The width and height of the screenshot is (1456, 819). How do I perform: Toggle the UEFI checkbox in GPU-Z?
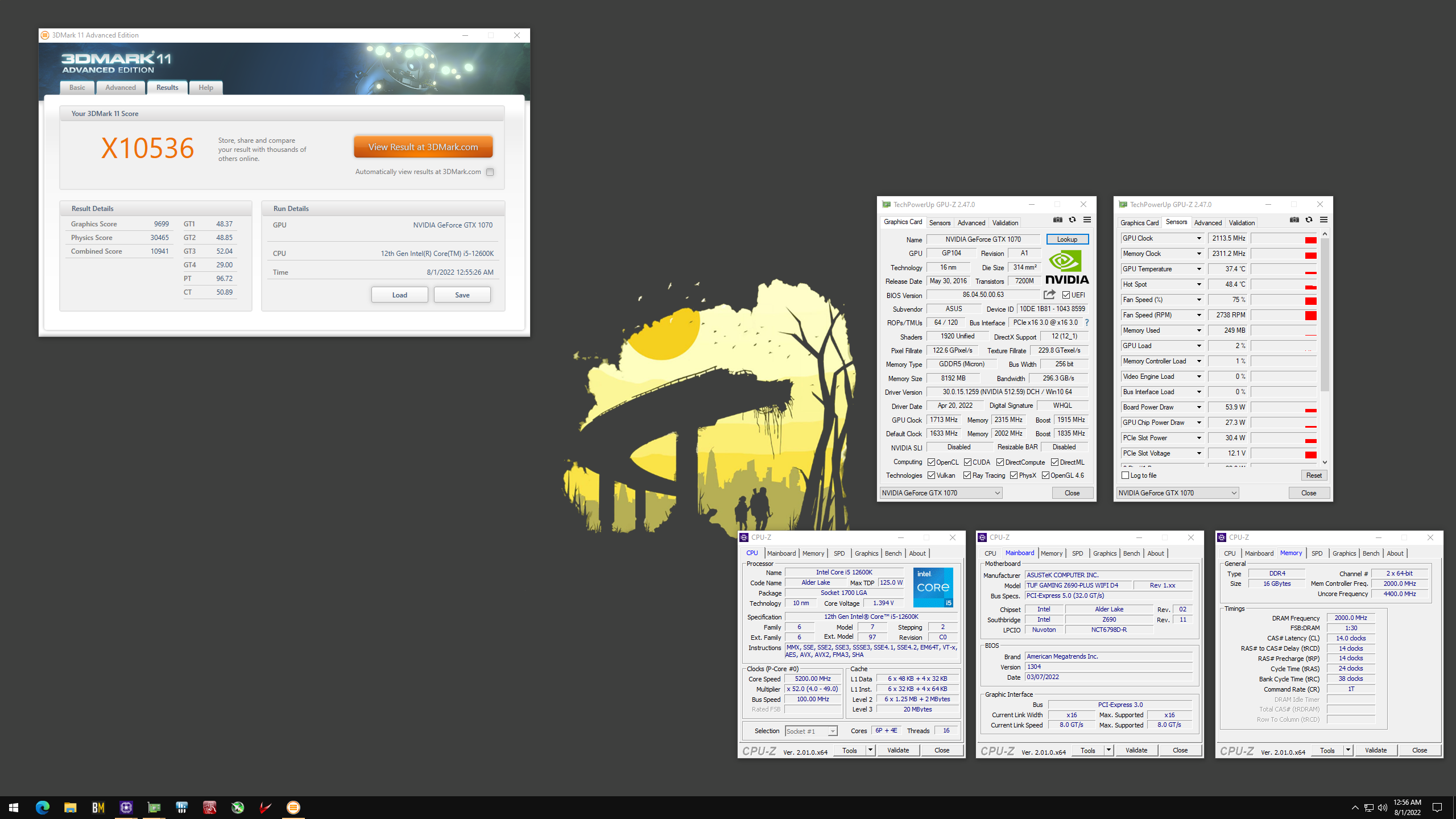pyautogui.click(x=1066, y=295)
